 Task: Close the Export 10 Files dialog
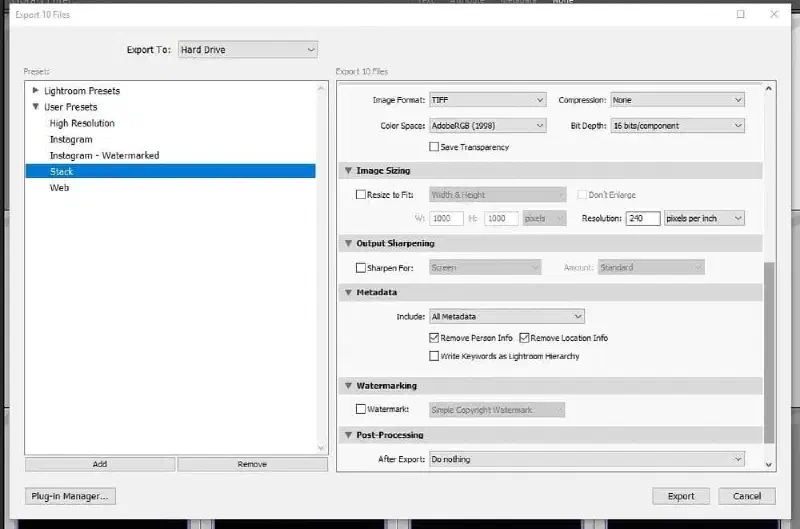774,14
